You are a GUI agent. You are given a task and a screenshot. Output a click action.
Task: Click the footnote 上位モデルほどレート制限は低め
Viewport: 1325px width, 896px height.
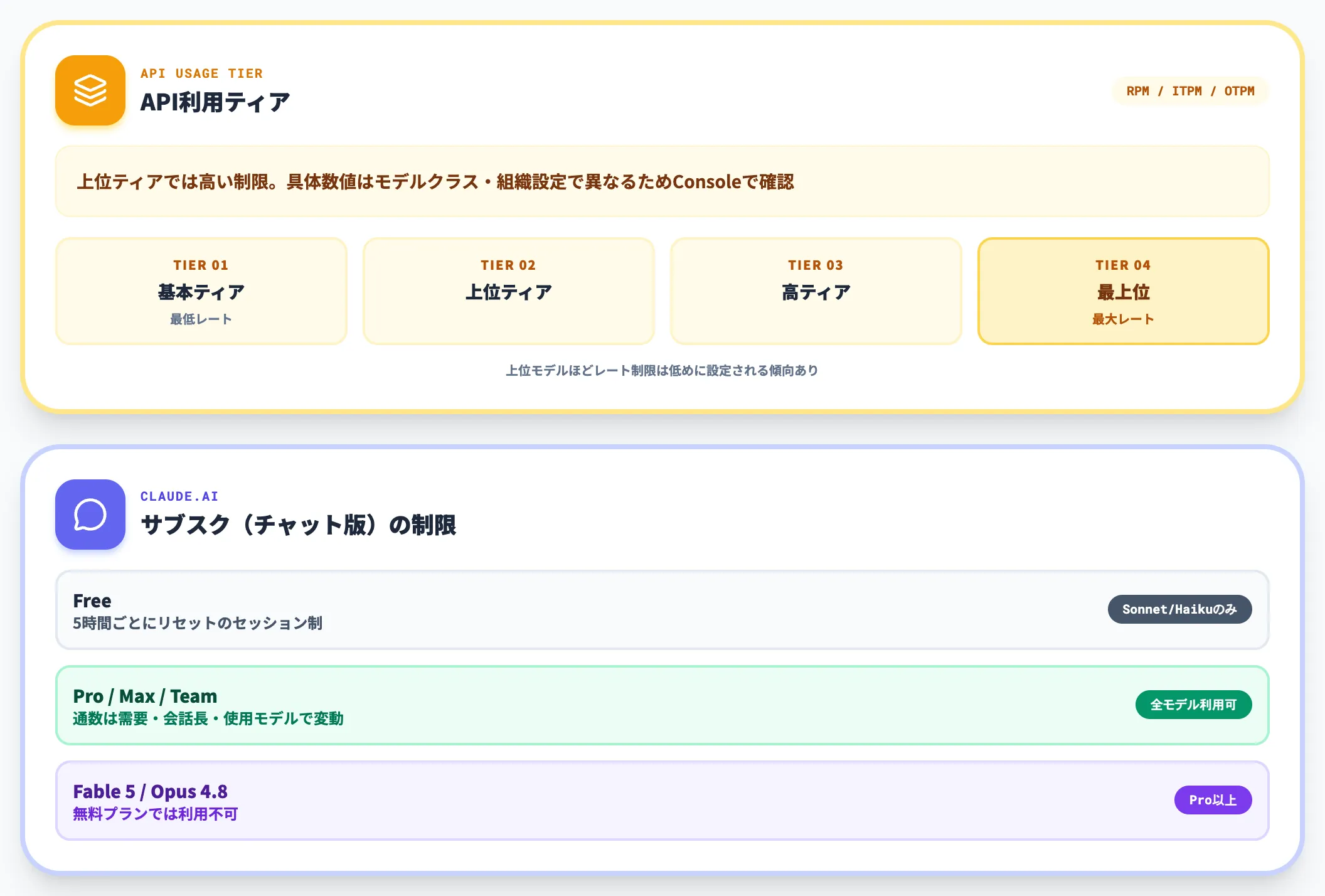click(x=662, y=371)
